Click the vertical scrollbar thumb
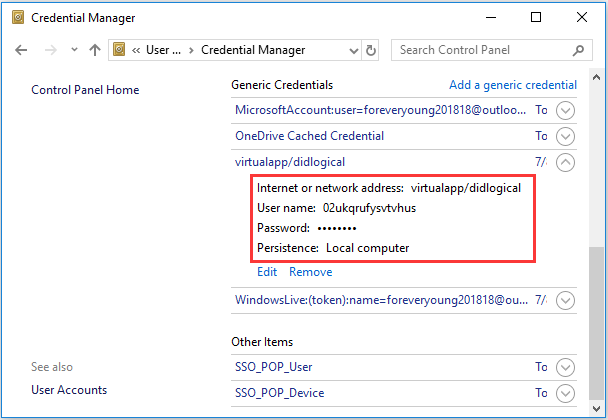 [596, 323]
